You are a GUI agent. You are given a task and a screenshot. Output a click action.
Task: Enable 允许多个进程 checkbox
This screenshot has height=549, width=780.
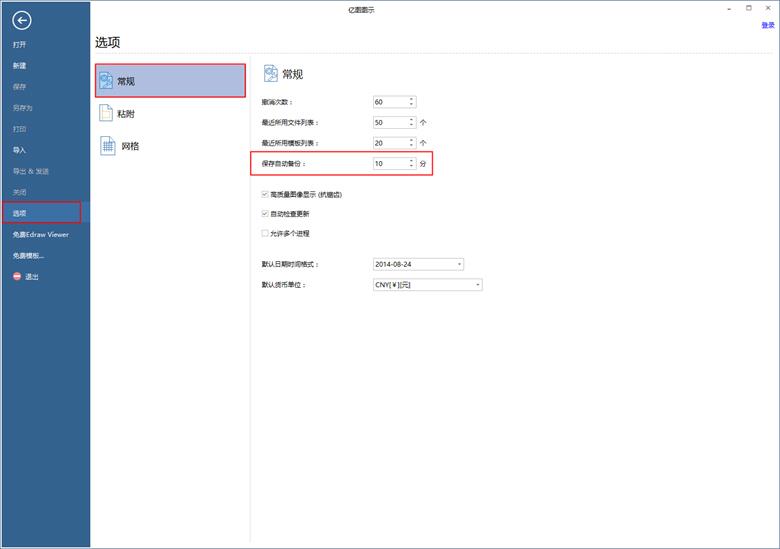264,233
